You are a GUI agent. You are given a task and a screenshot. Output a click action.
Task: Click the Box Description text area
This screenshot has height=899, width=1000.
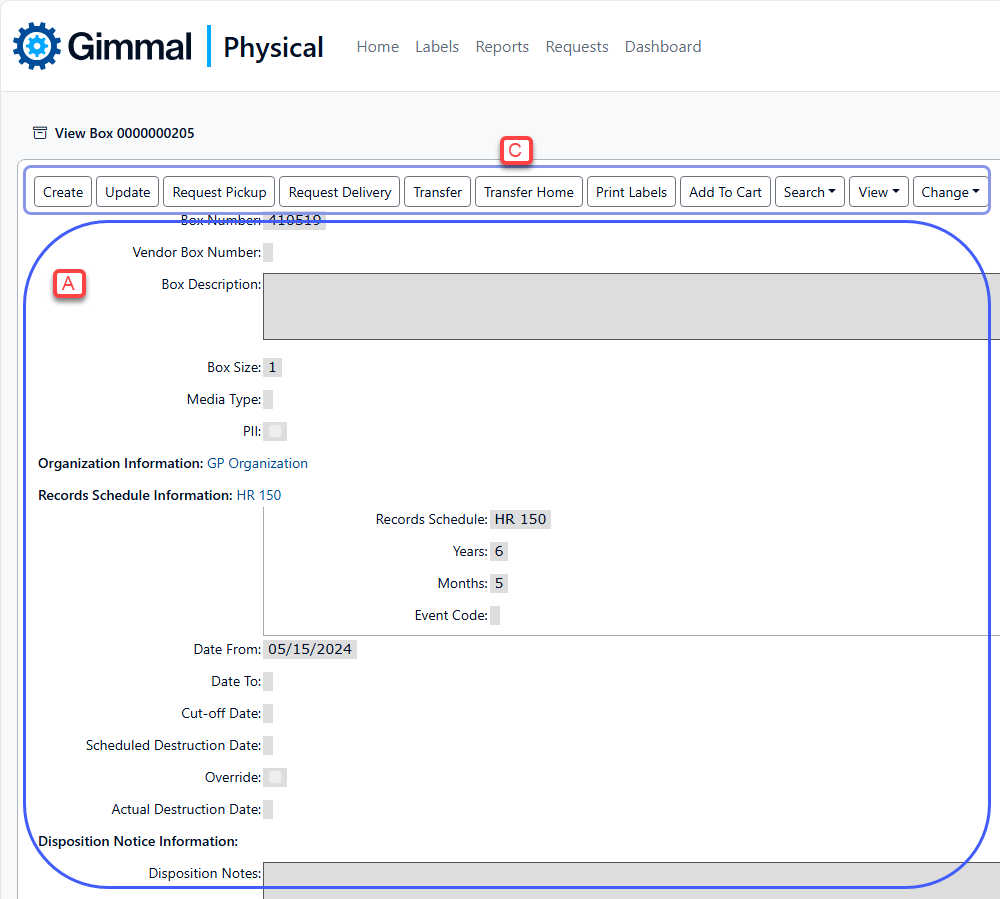pyautogui.click(x=630, y=306)
